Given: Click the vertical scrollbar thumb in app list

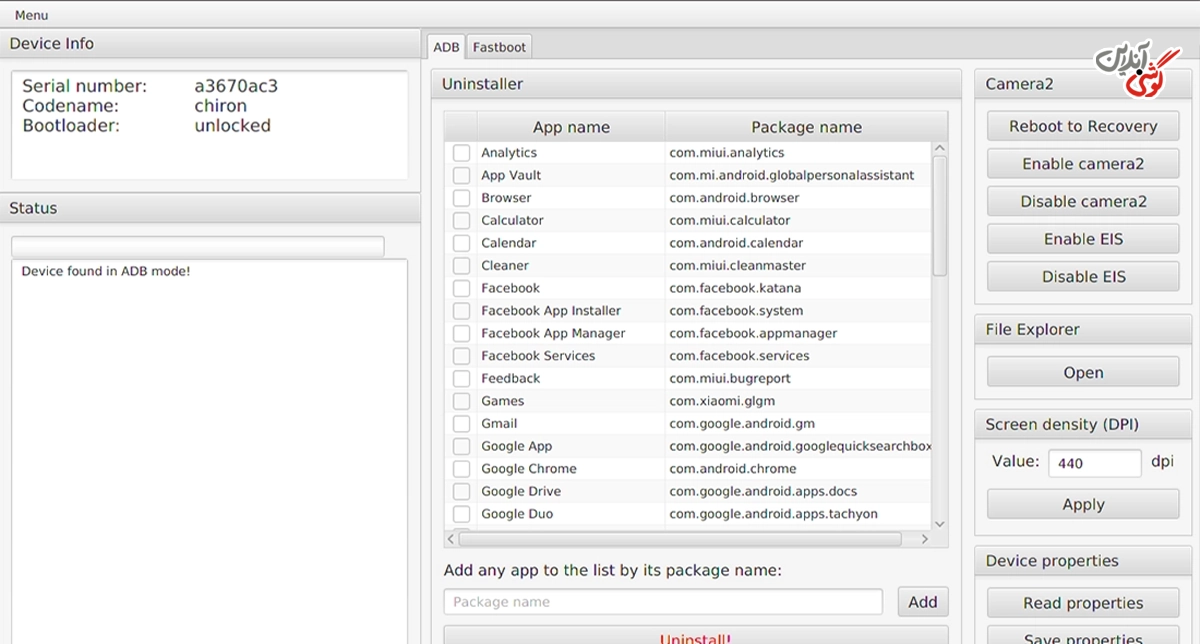Looking at the screenshot, I should coord(939,215).
